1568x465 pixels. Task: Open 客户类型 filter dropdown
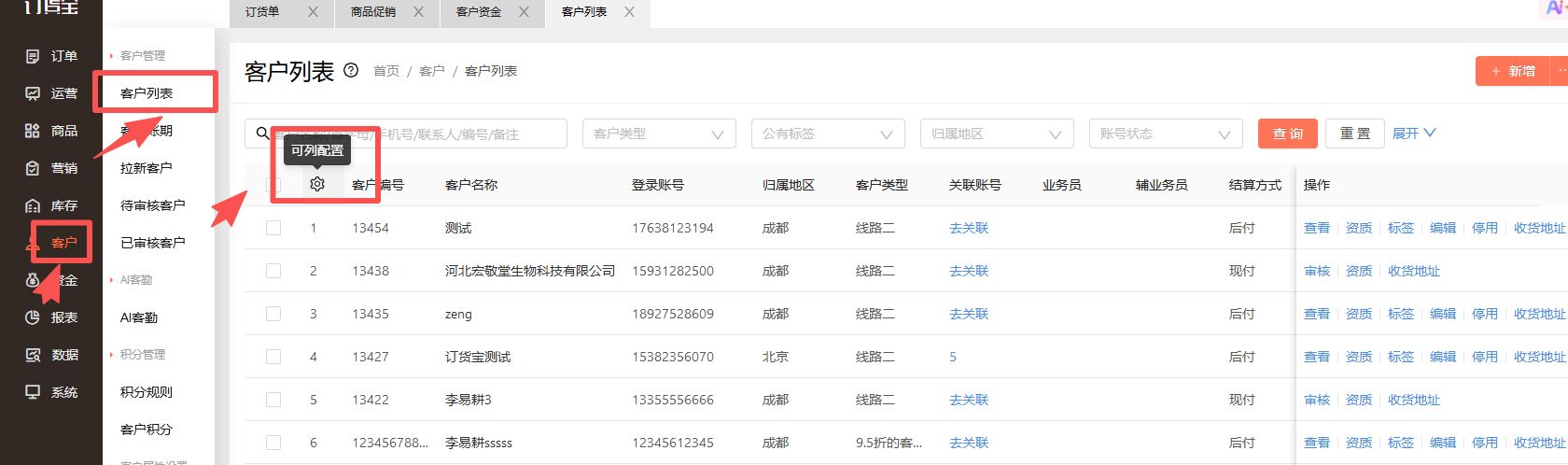pos(659,134)
